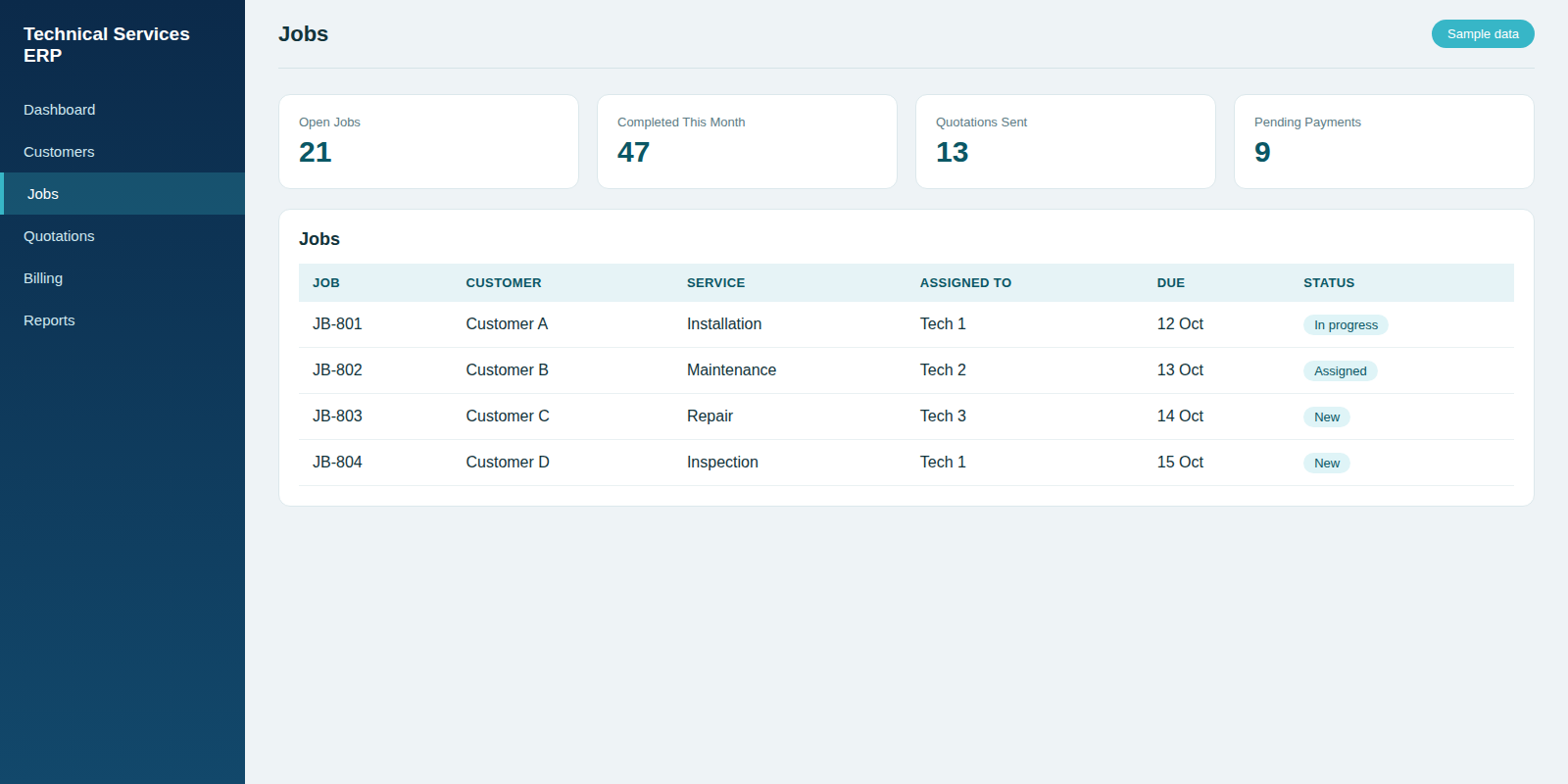The image size is (1568, 784).
Task: Click the 14 Oct due date
Action: click(1180, 416)
